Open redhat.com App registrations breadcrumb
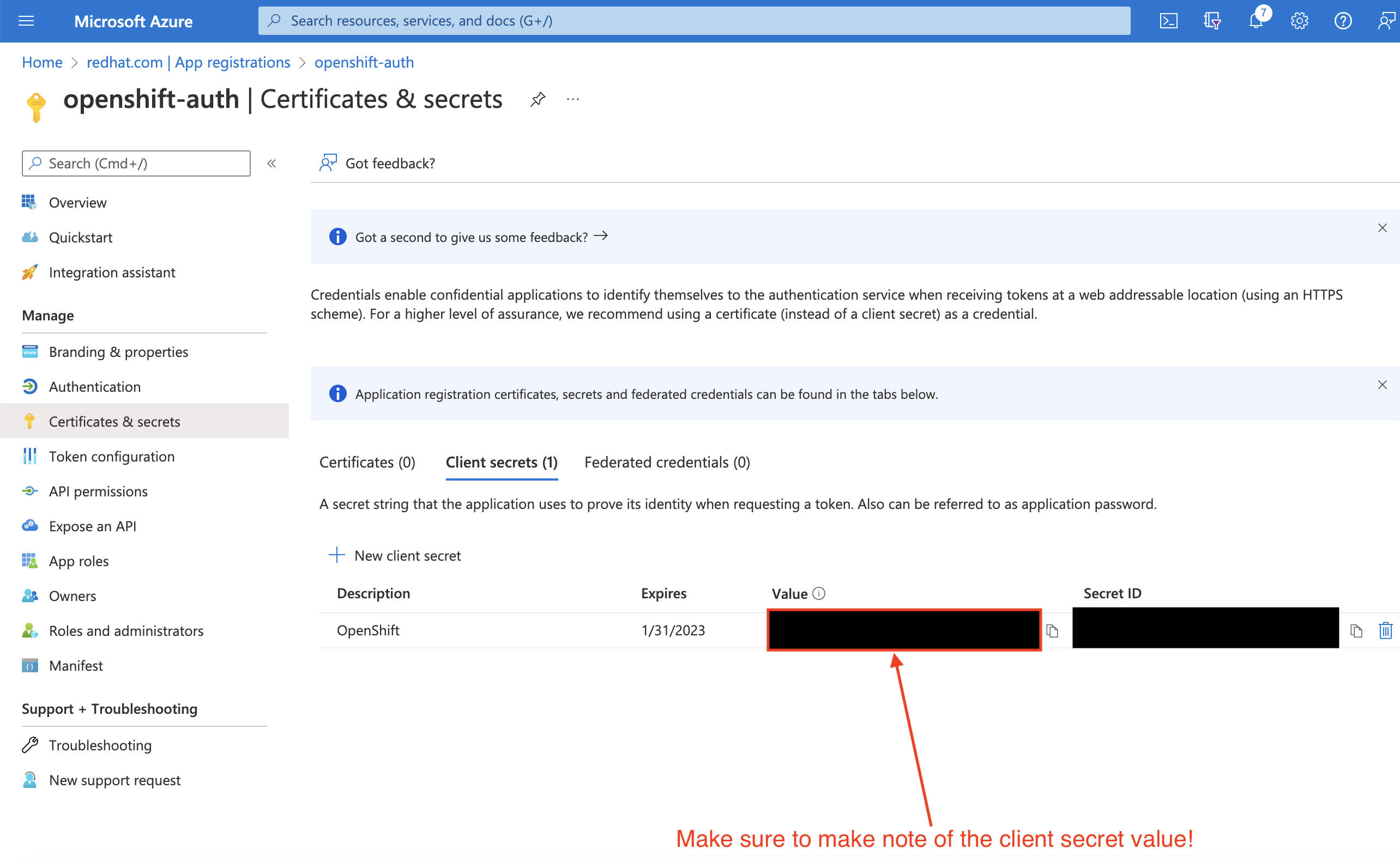Viewport: 1400px width, 862px height. [x=188, y=62]
